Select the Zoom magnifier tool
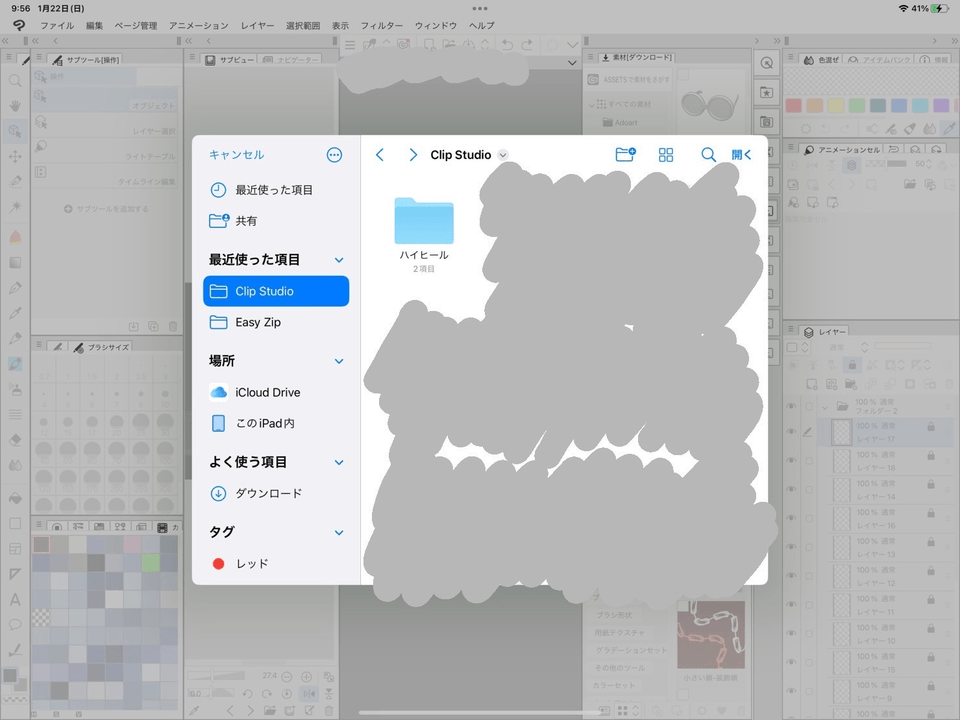The height and width of the screenshot is (720, 960). tap(15, 80)
